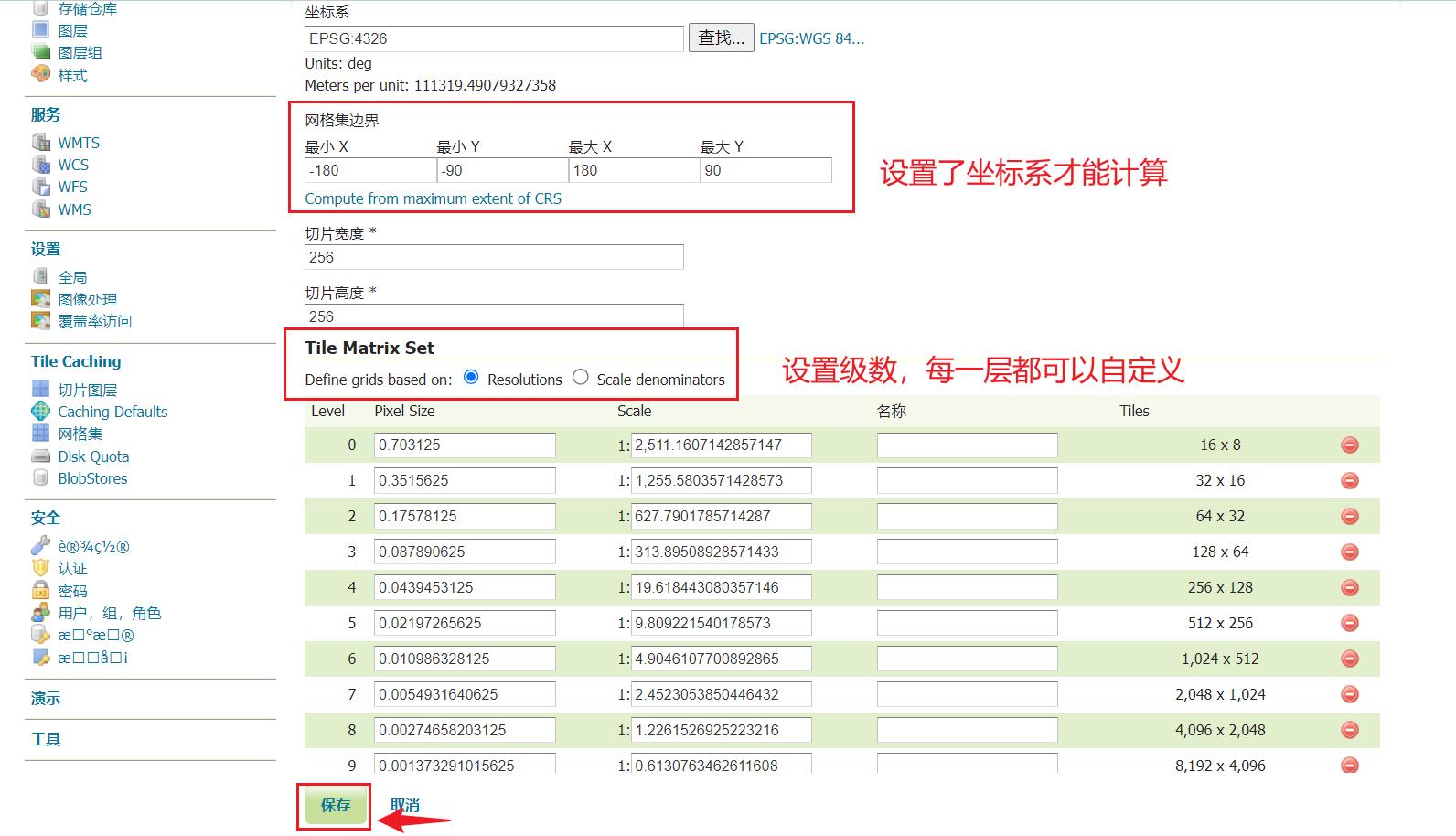The image size is (1456, 836).
Task: Delete level 4 using its minus icon
Action: (x=1349, y=588)
